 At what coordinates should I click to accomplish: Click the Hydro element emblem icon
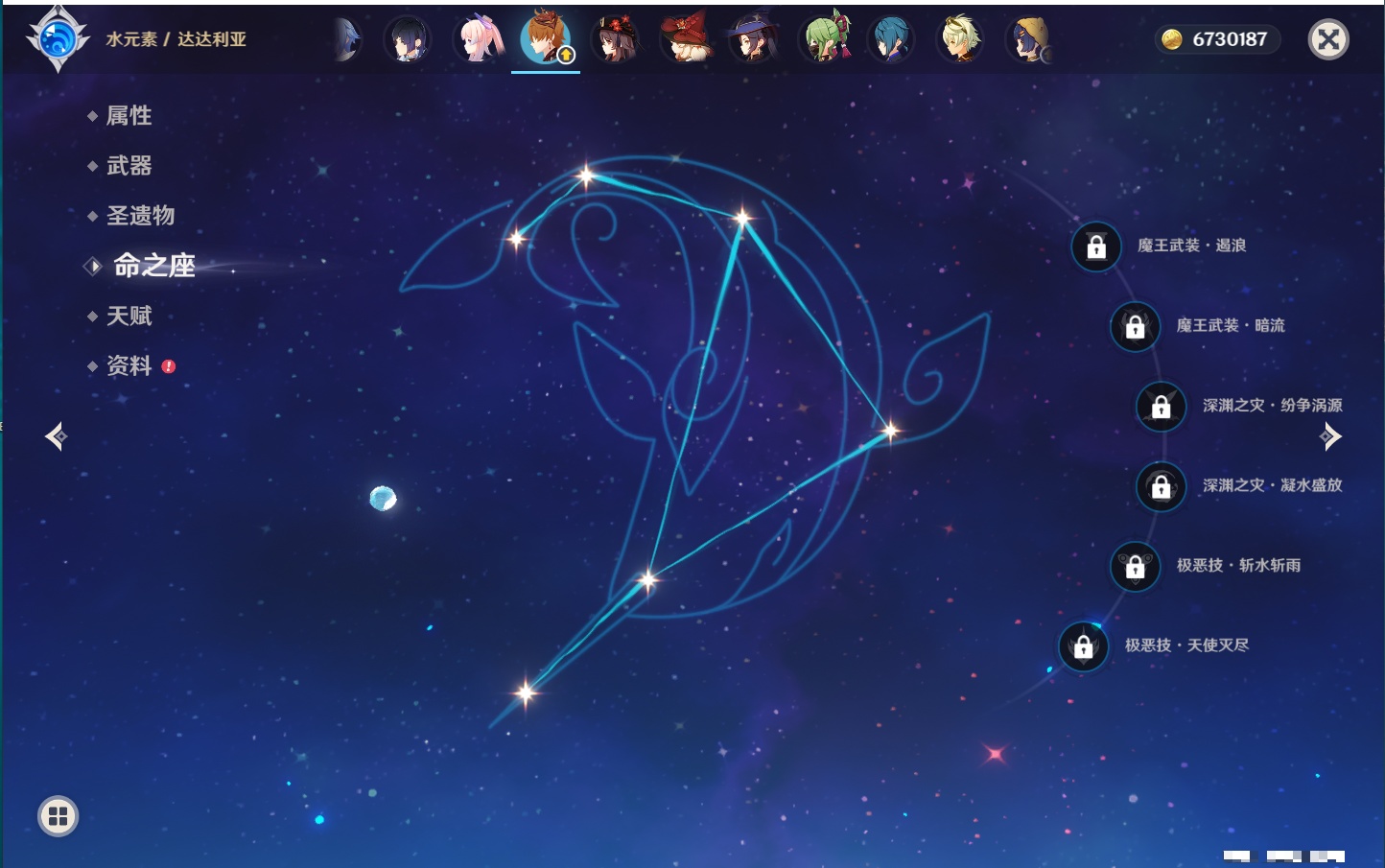click(58, 39)
